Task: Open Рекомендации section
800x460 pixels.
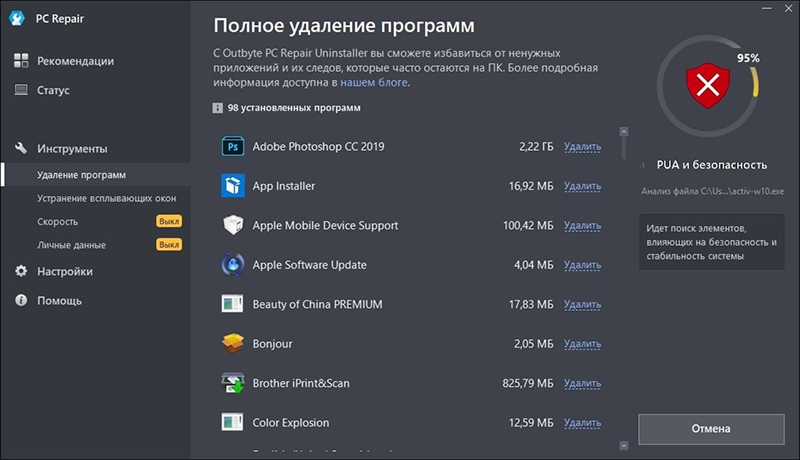Action: point(75,61)
